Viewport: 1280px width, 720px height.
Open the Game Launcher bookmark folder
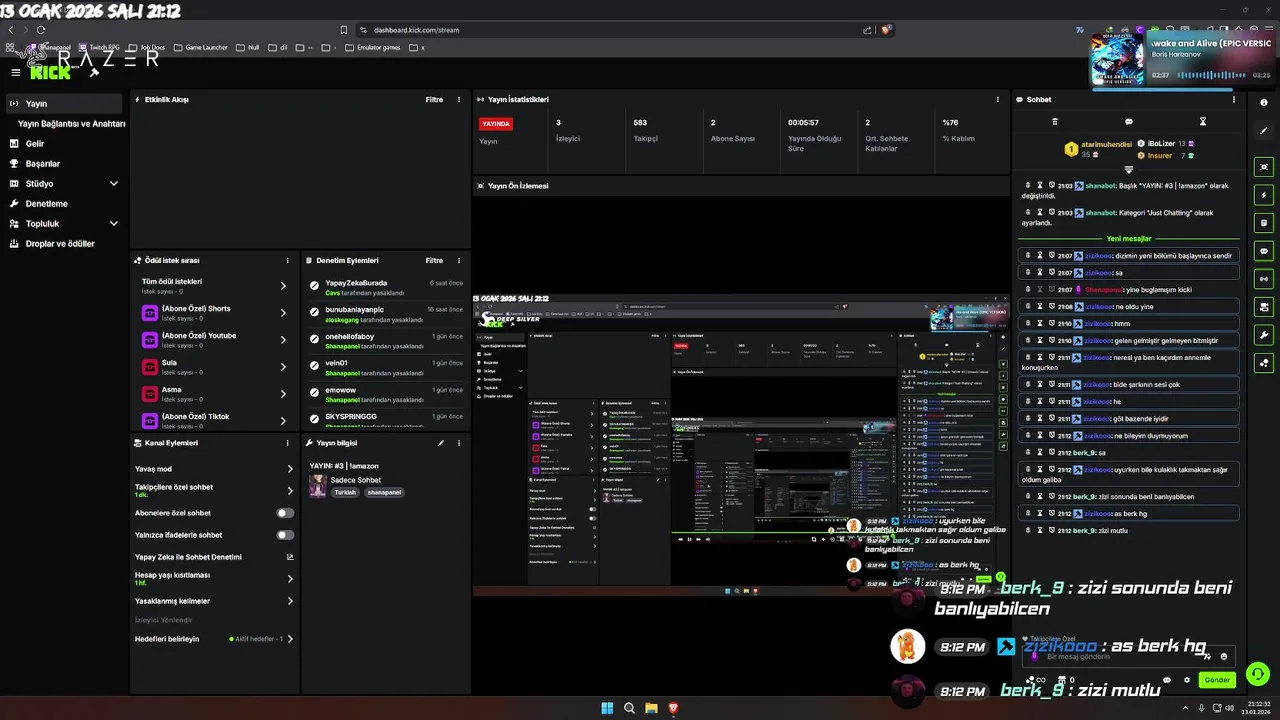click(x=200, y=47)
